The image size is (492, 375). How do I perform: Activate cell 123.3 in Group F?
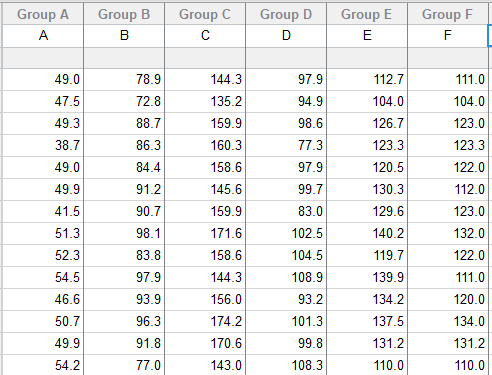[448, 145]
